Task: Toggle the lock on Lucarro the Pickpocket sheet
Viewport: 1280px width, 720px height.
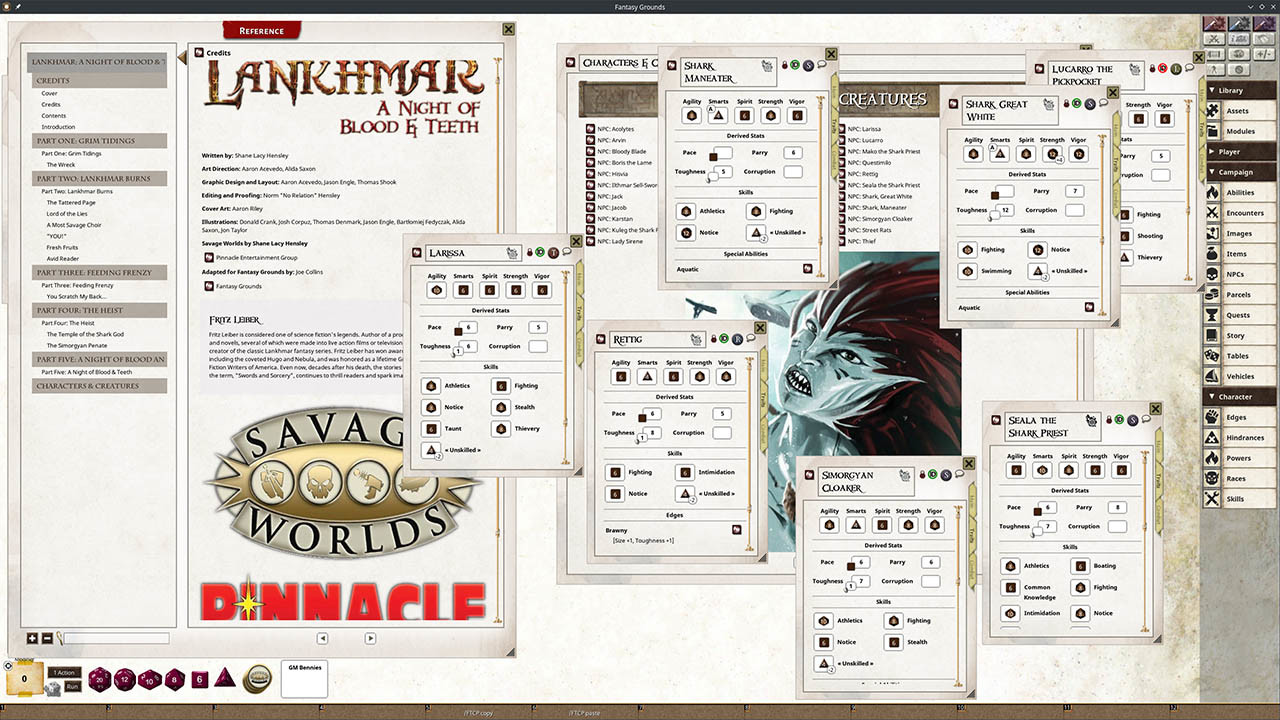Action: (x=1152, y=68)
